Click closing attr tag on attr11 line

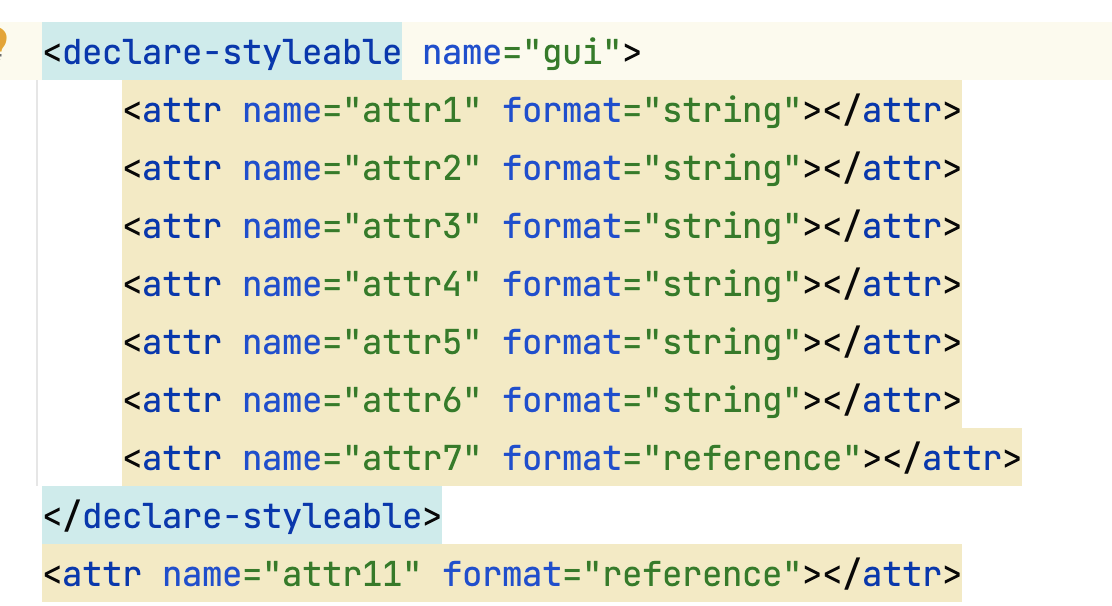[x=892, y=574]
